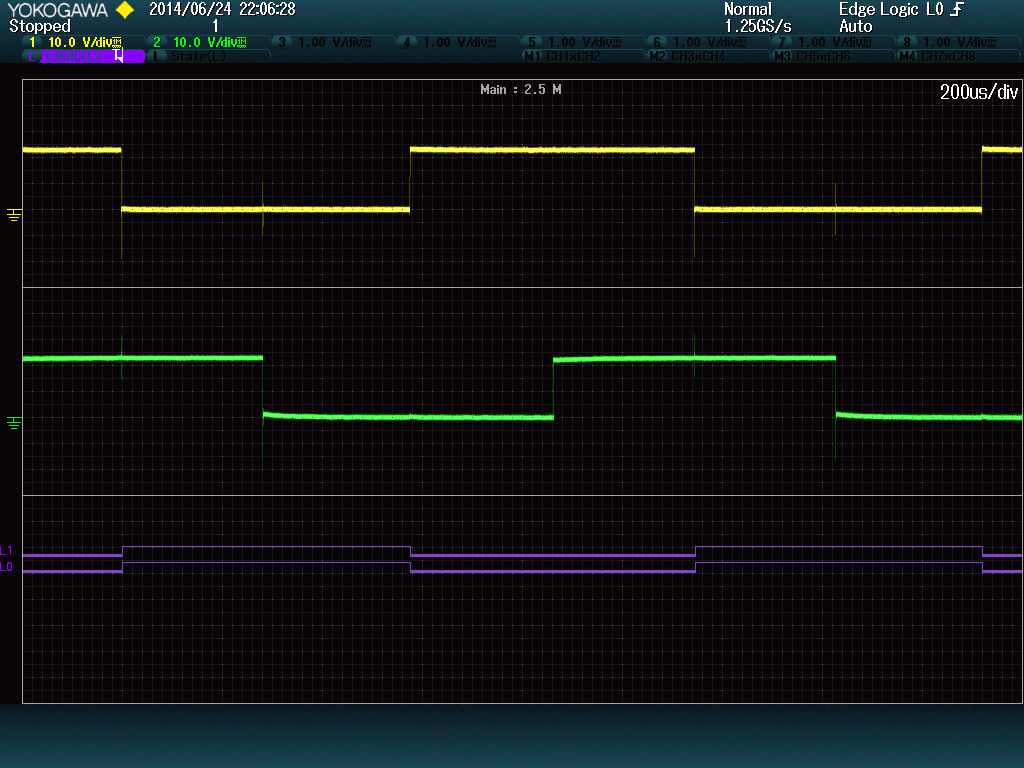Click the rising edge trigger slope icon

coord(957,9)
